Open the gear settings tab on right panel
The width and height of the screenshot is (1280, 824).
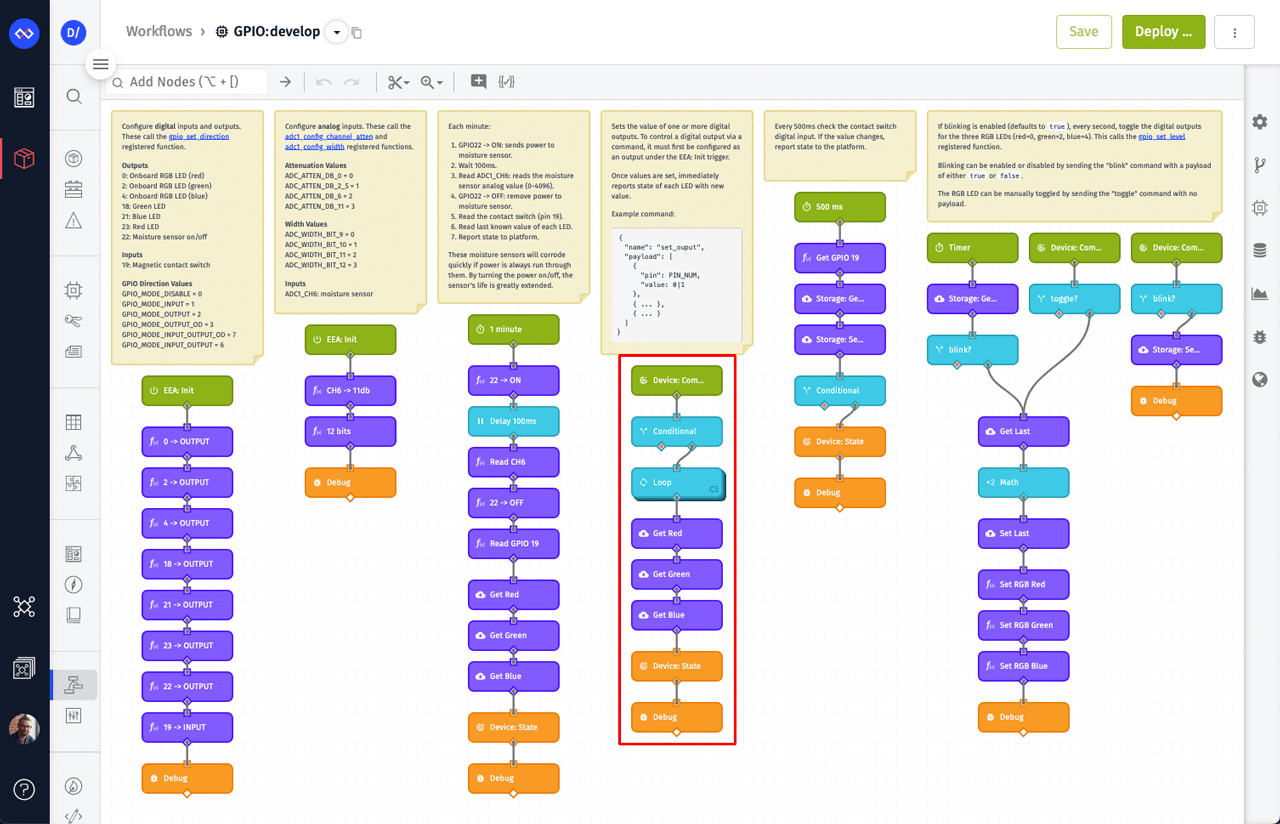click(x=1260, y=122)
